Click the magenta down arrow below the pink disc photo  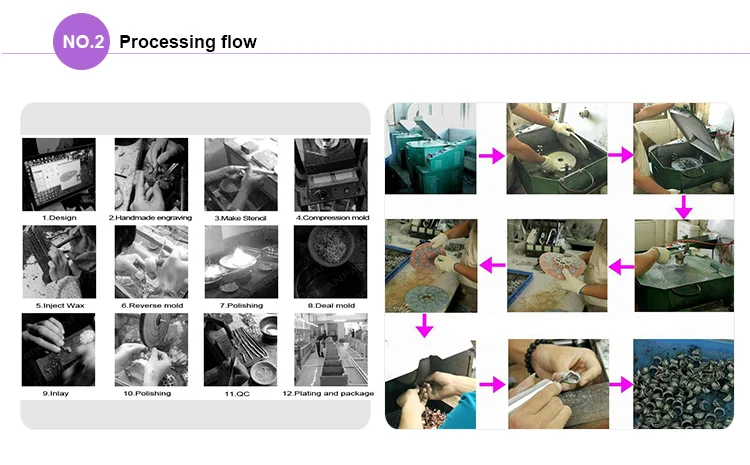click(x=424, y=326)
